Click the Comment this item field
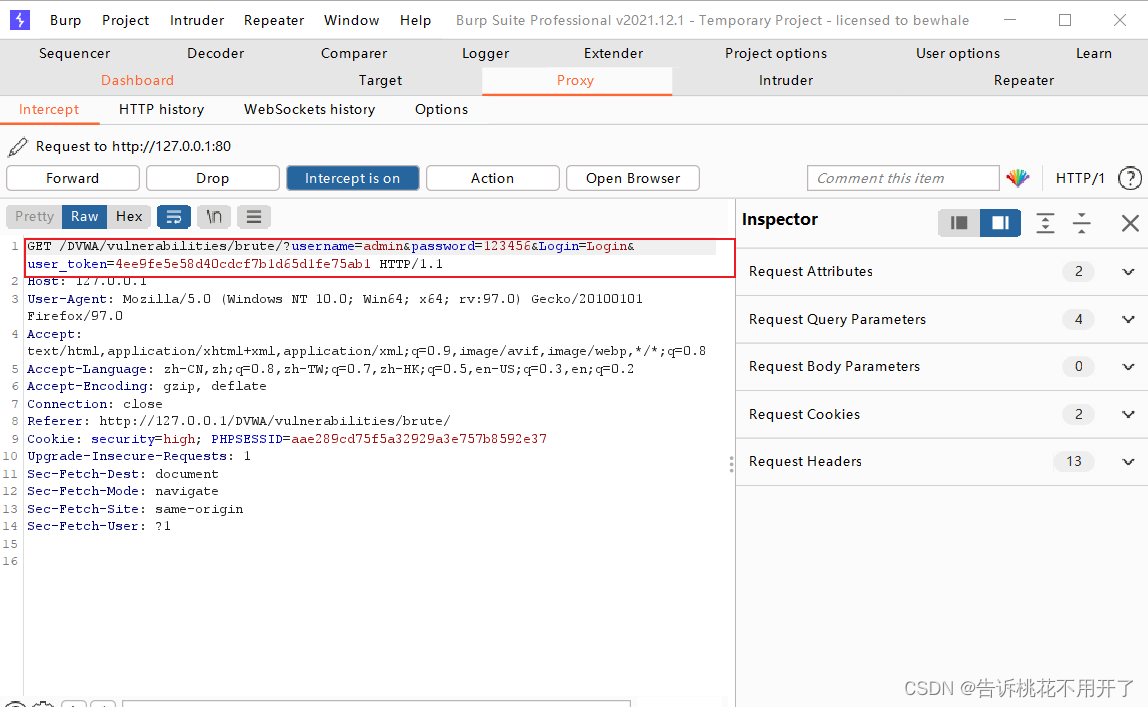1148x707 pixels. (x=903, y=178)
